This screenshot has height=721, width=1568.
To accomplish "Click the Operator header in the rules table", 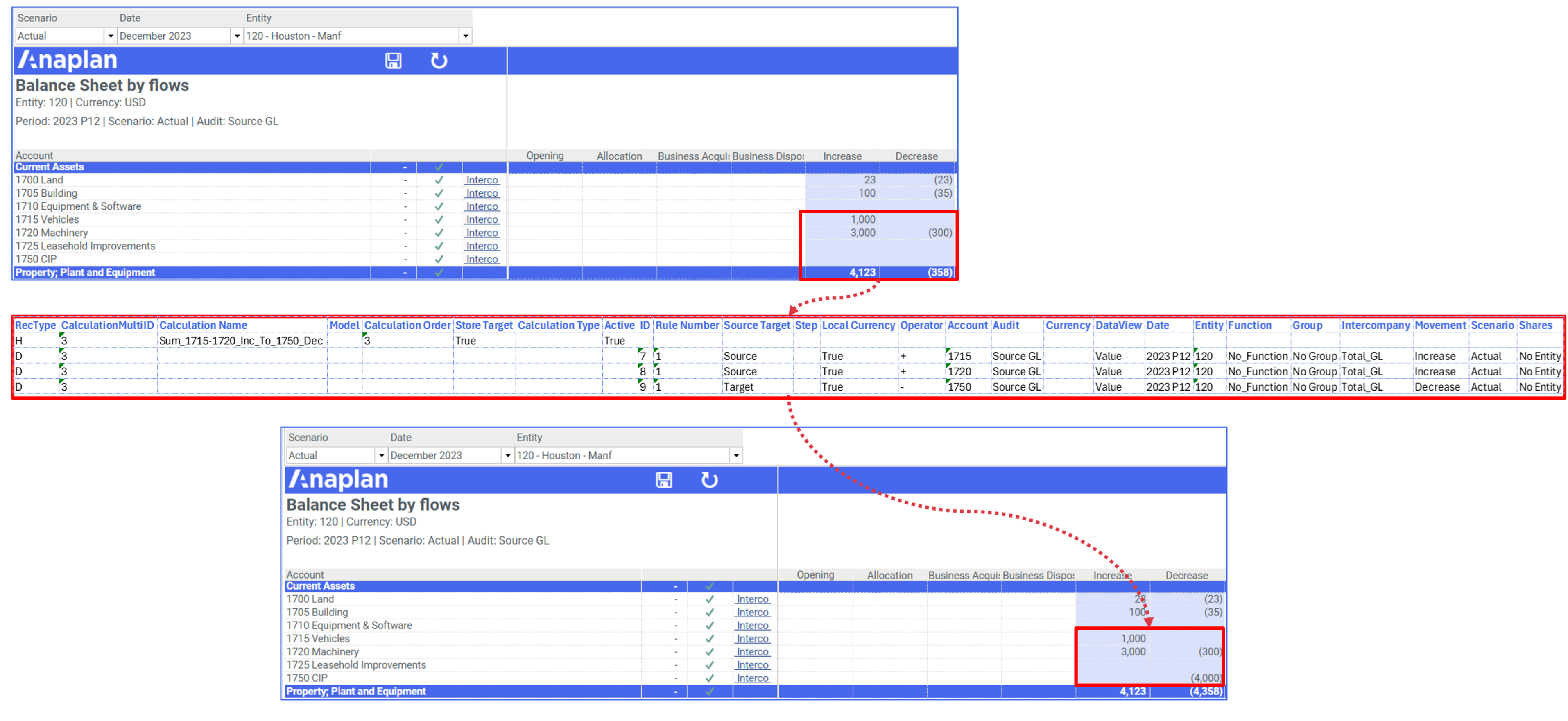I will (921, 325).
